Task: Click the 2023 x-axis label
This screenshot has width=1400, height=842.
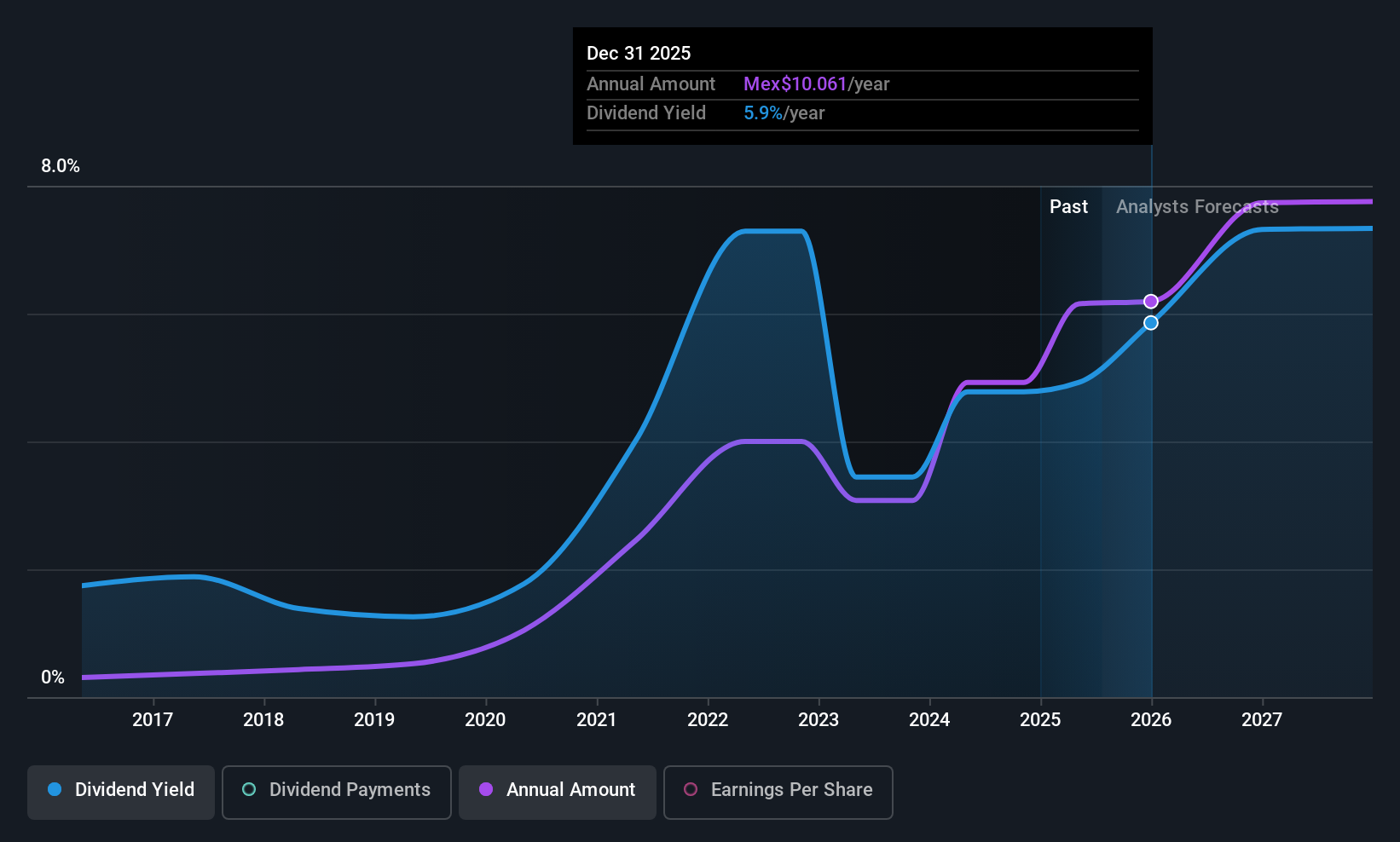Action: pyautogui.click(x=819, y=720)
